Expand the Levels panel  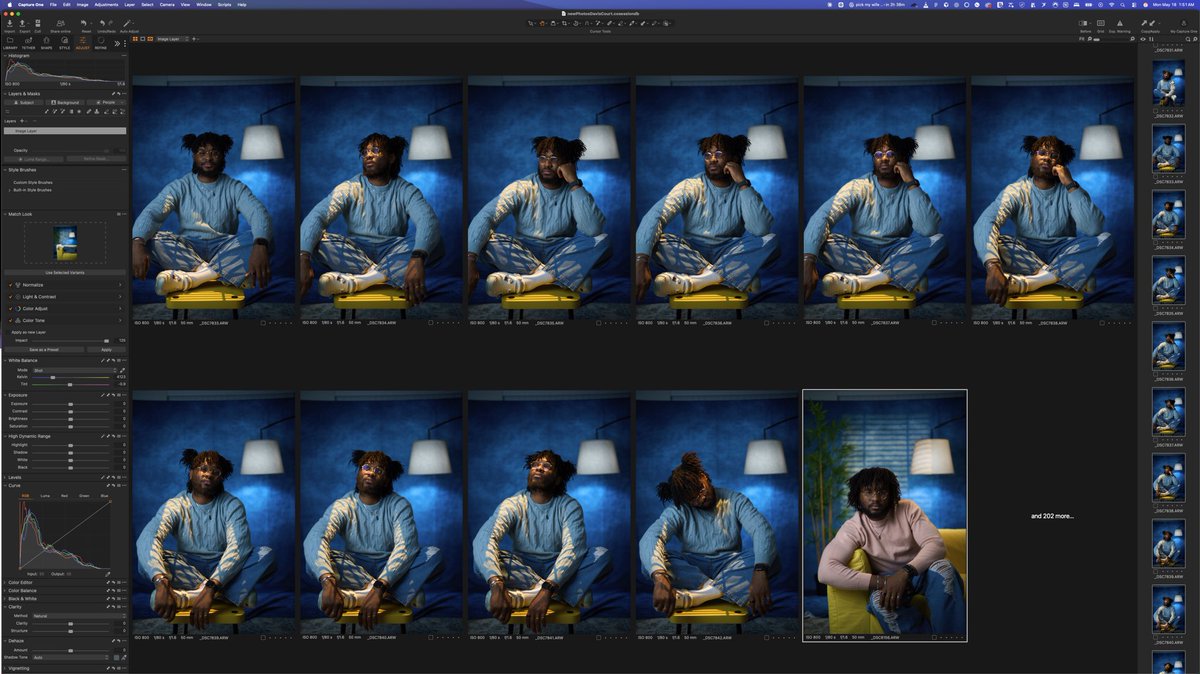pos(4,477)
